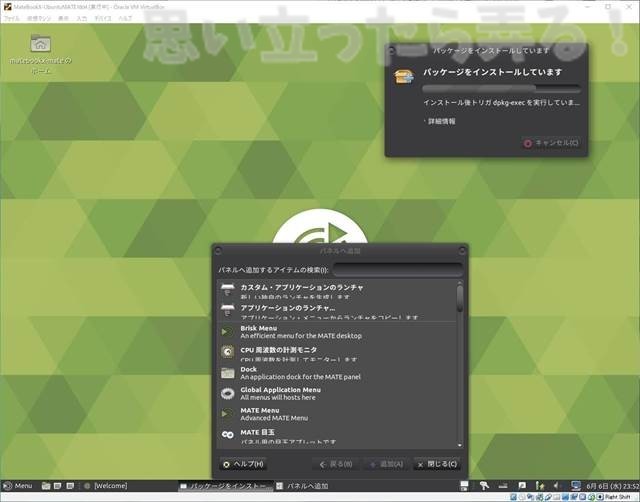Select カスタム・アプリケーションのランチャ row

pyautogui.click(x=338, y=290)
